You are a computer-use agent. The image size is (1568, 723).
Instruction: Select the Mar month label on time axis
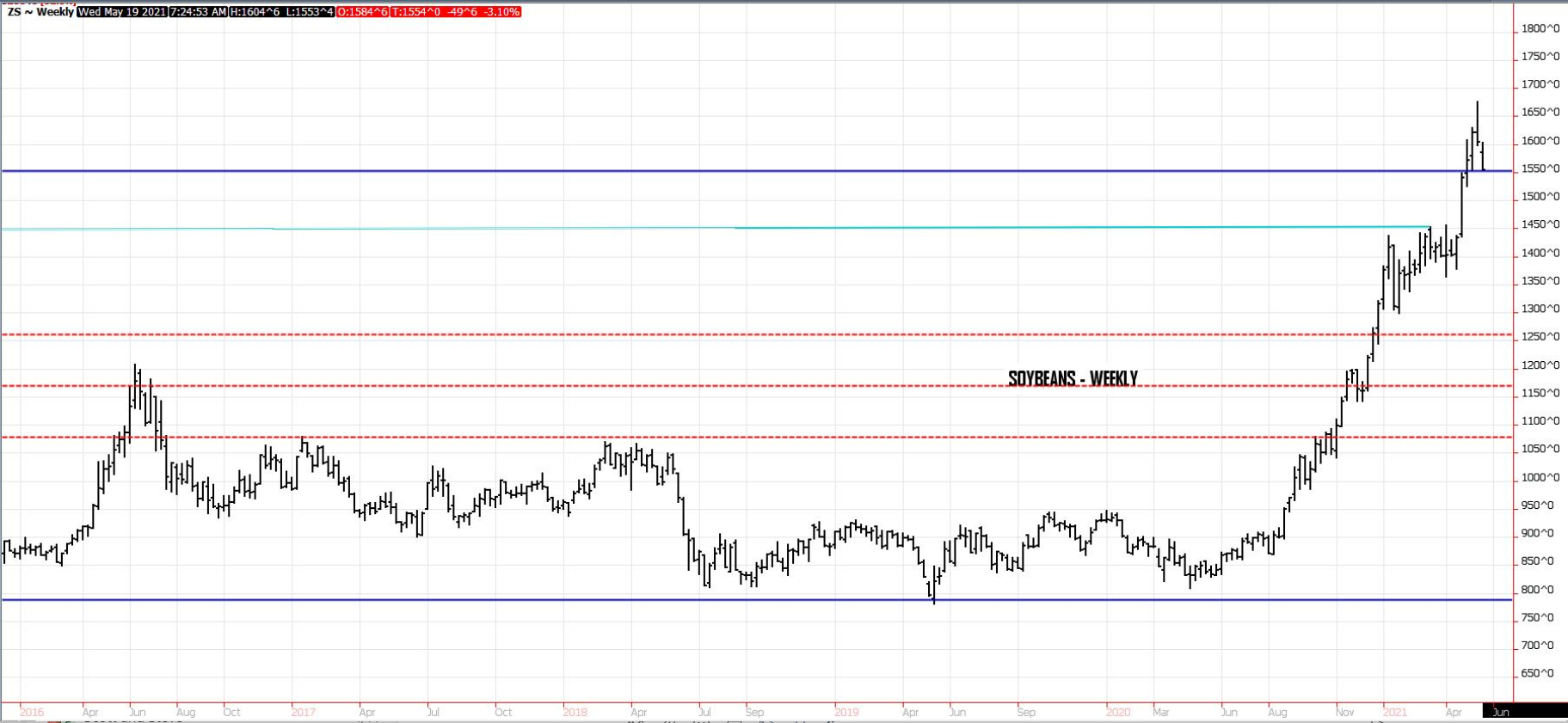pos(1162,712)
